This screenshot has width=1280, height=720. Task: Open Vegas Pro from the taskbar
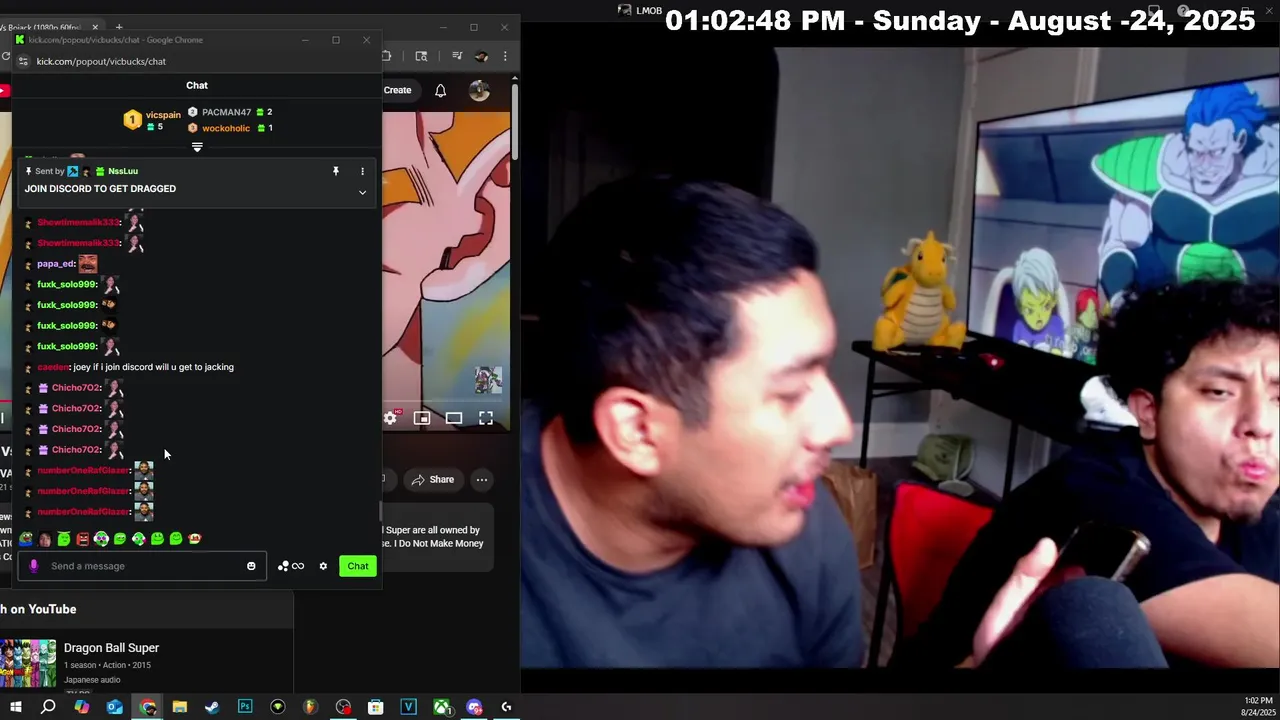(x=408, y=707)
